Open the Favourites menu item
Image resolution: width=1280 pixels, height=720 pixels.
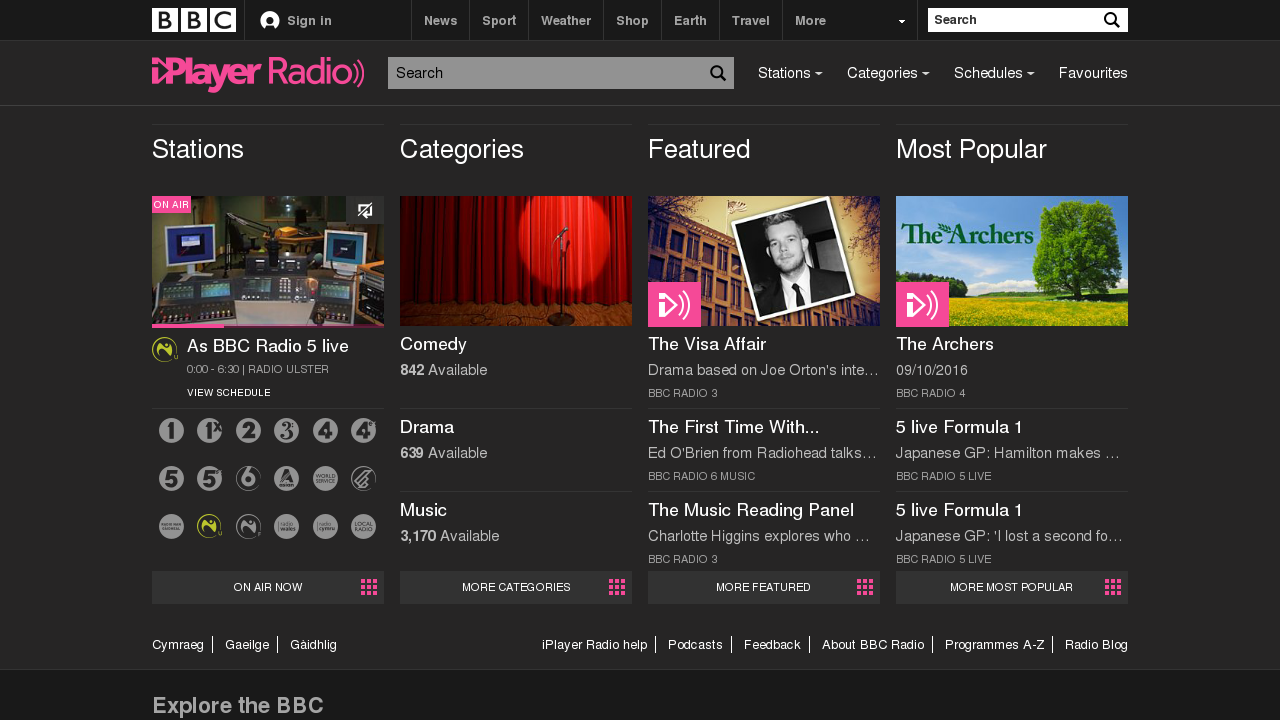(1093, 73)
